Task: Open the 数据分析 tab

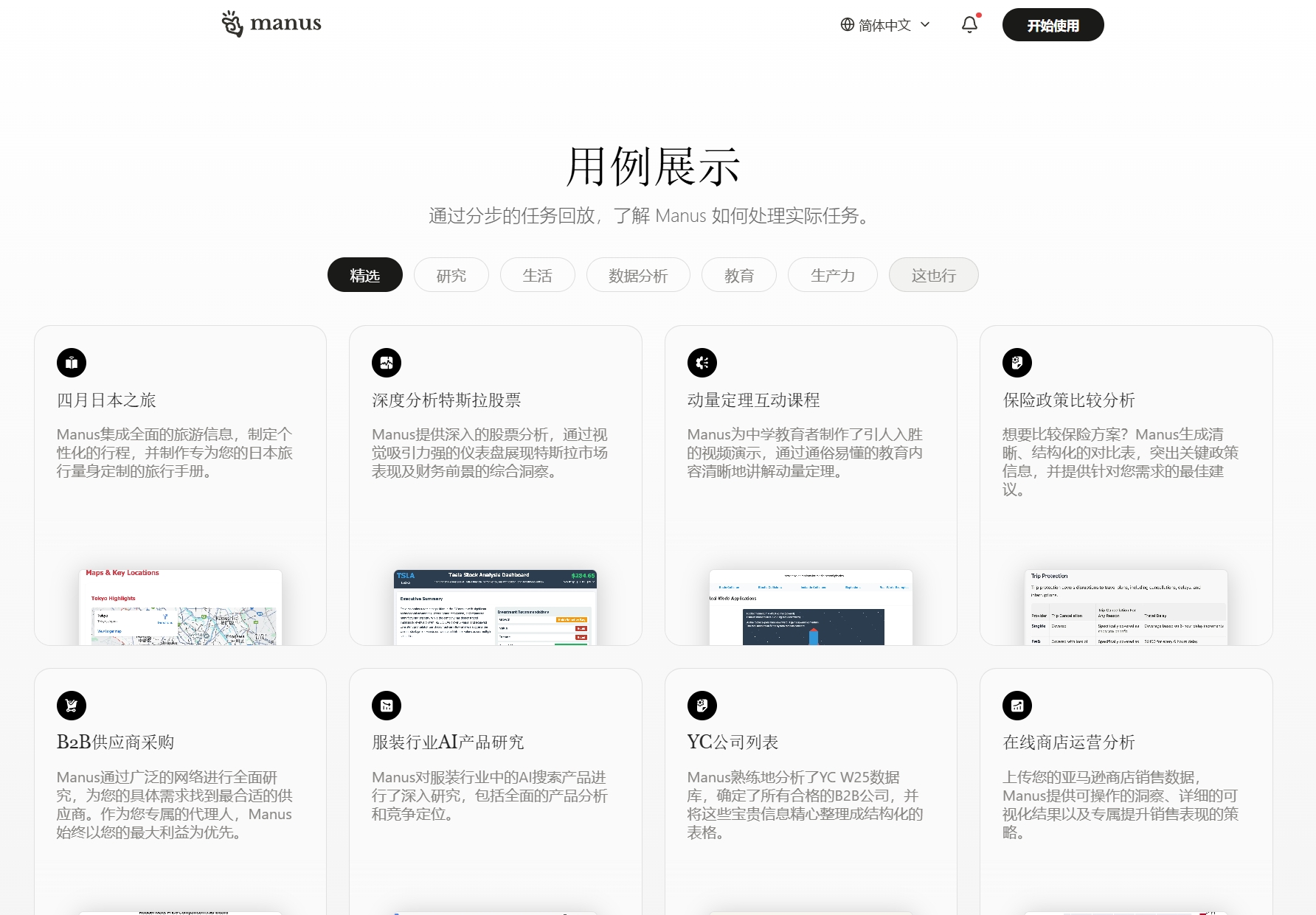Action: click(x=638, y=275)
